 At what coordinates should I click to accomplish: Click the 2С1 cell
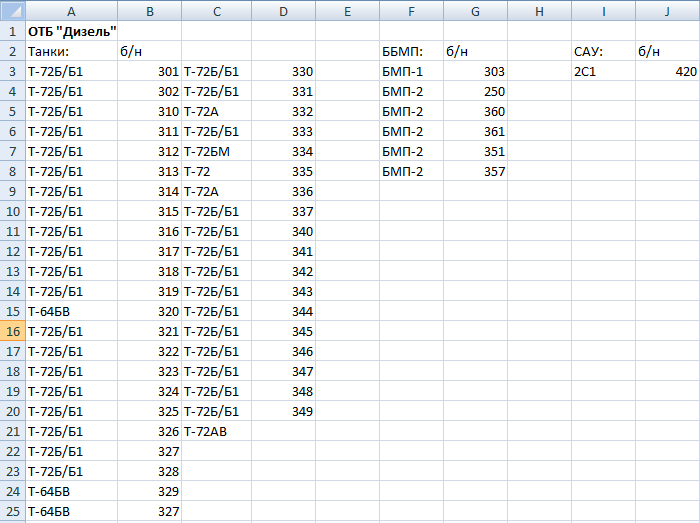604,71
